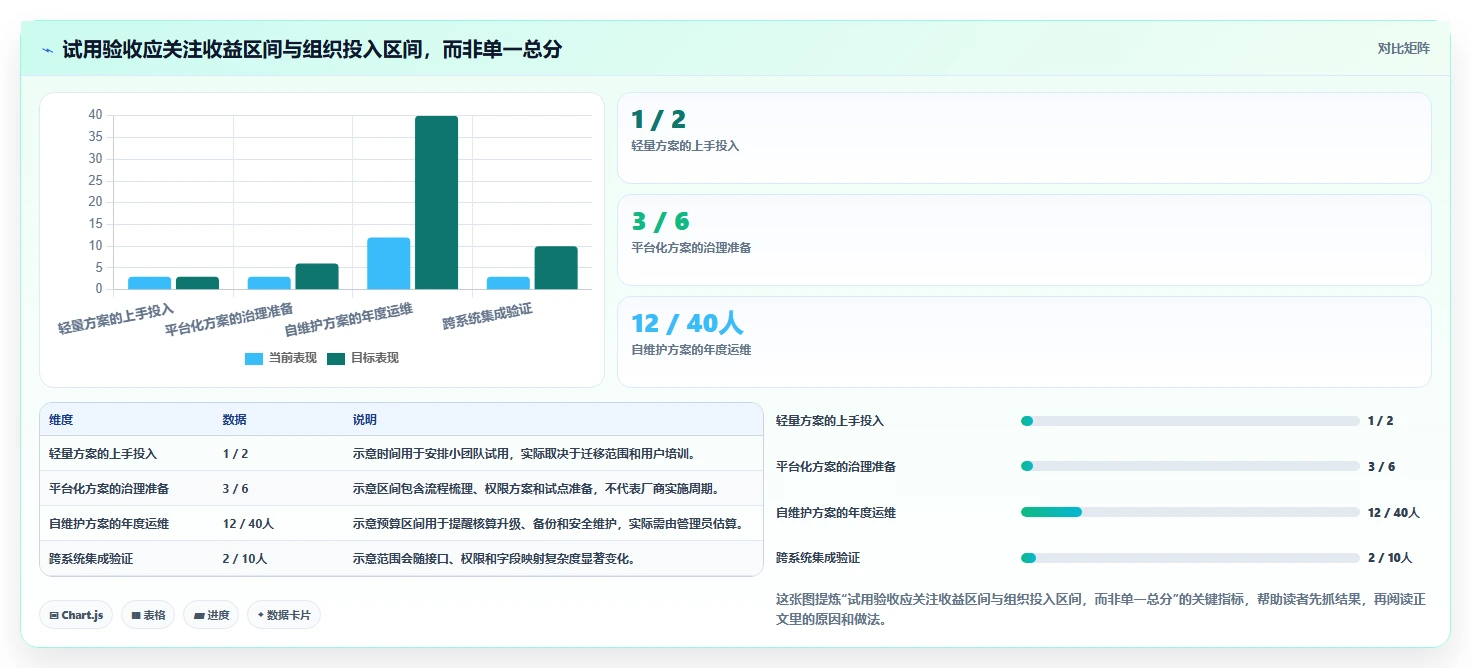Screen dimensions: 1471x668
Task: Click the progress bar for 平台化方案的治理准备
Action: (1190, 467)
